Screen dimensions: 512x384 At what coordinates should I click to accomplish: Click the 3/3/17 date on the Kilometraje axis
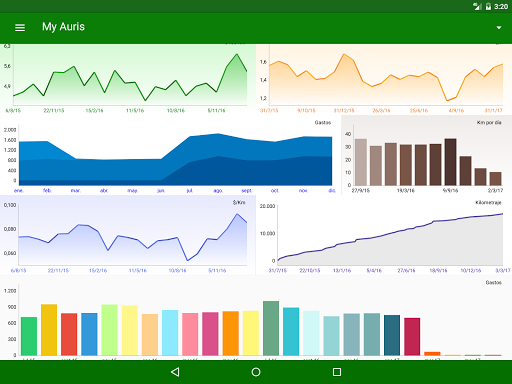pyautogui.click(x=503, y=270)
